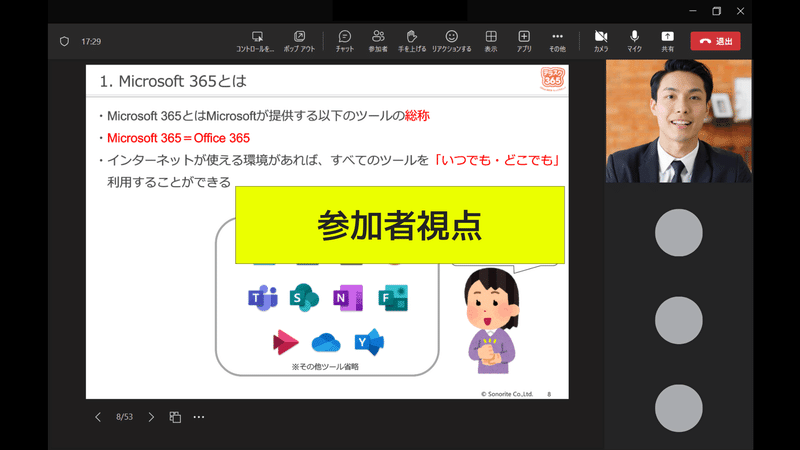Viewport: 800px width, 450px height.
Task: Change the meeting view layout
Action: click(x=491, y=41)
